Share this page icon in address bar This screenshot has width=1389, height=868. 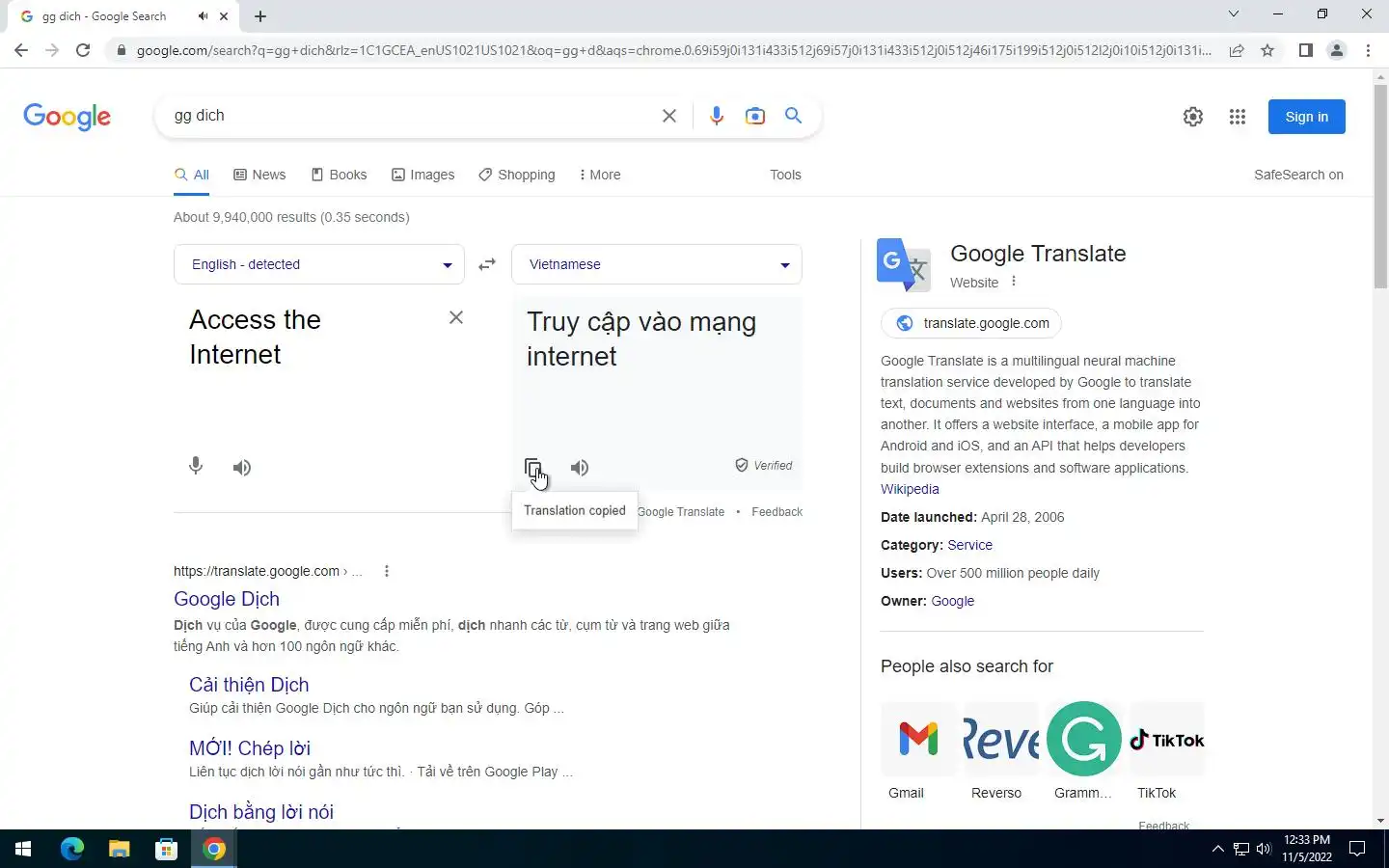click(x=1237, y=50)
